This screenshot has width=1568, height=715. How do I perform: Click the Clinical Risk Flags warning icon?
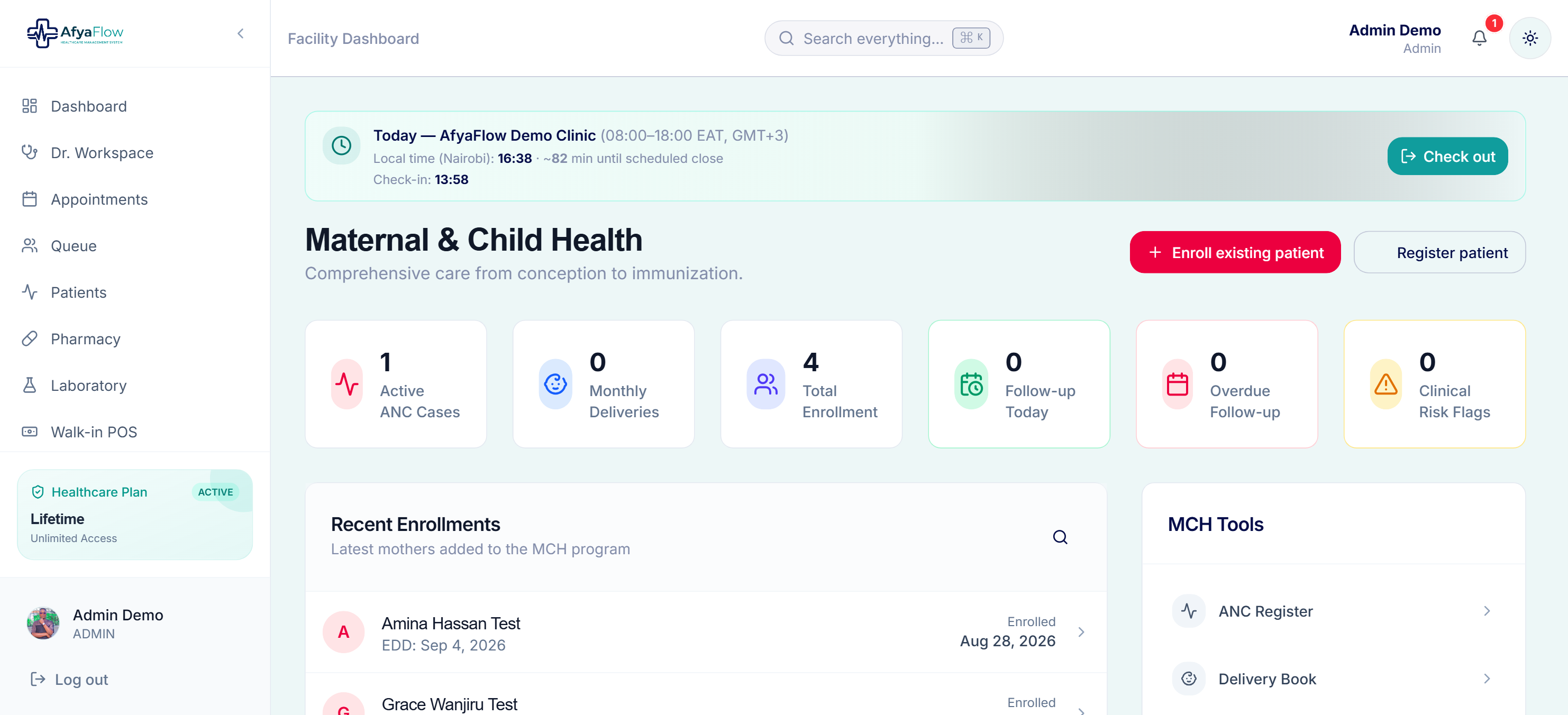point(1386,384)
